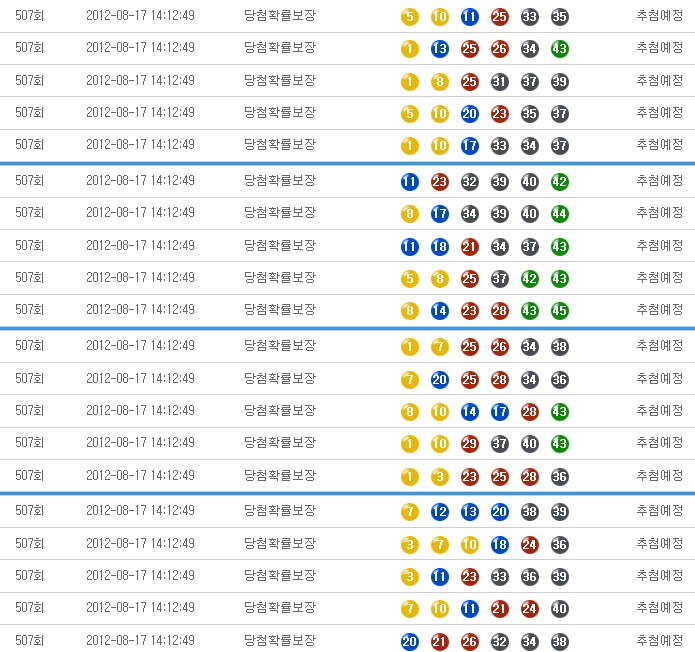Image resolution: width=695 pixels, height=652 pixels.
Task: Click 추첨예정 status in the last row
Action: 659,640
